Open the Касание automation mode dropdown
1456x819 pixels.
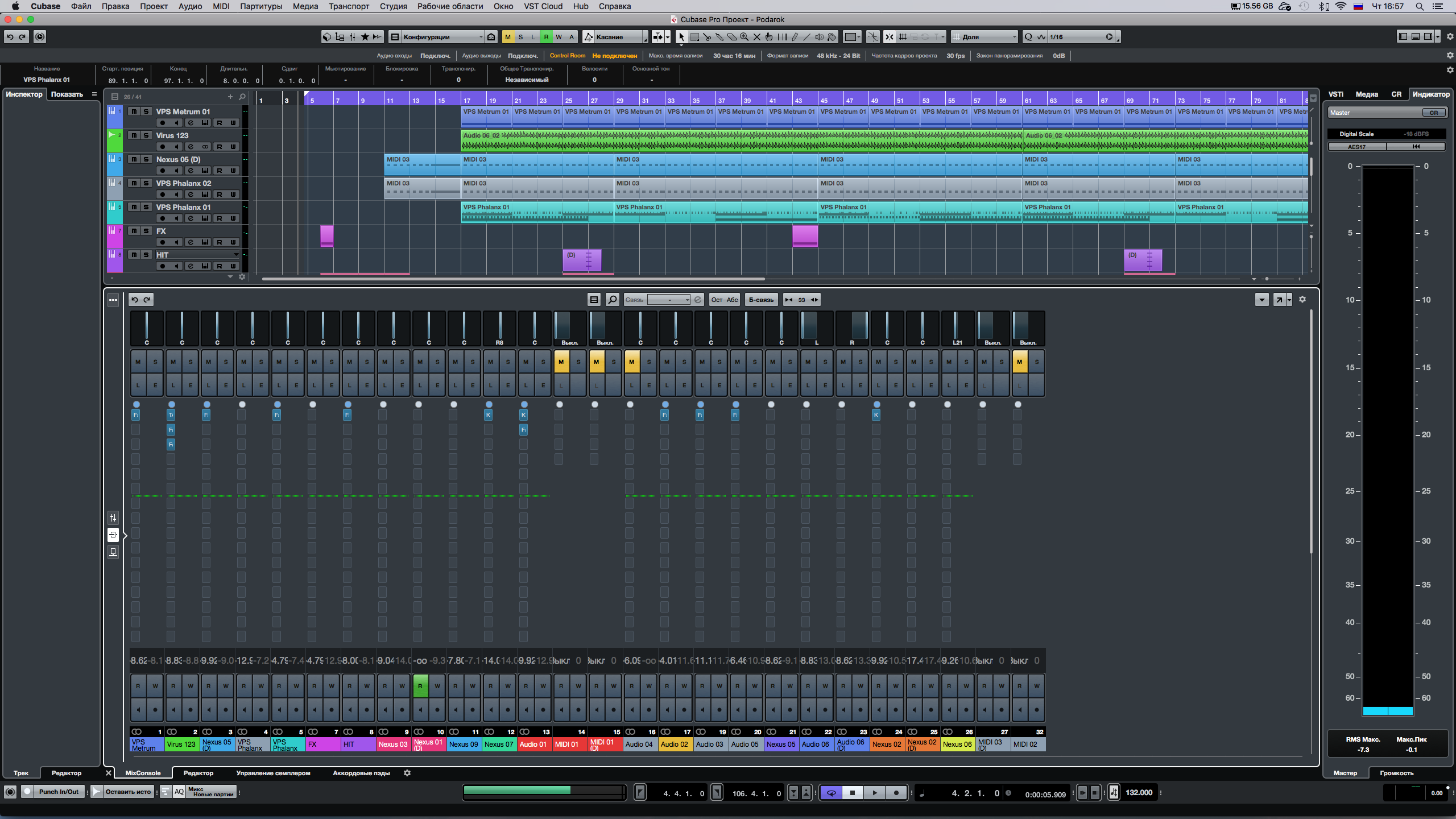620,37
